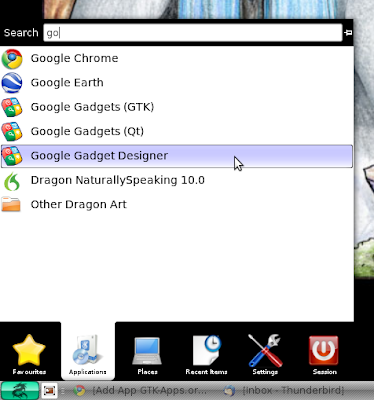Switch to the Favourites tab
This screenshot has width=374, height=400.
pos(29,354)
